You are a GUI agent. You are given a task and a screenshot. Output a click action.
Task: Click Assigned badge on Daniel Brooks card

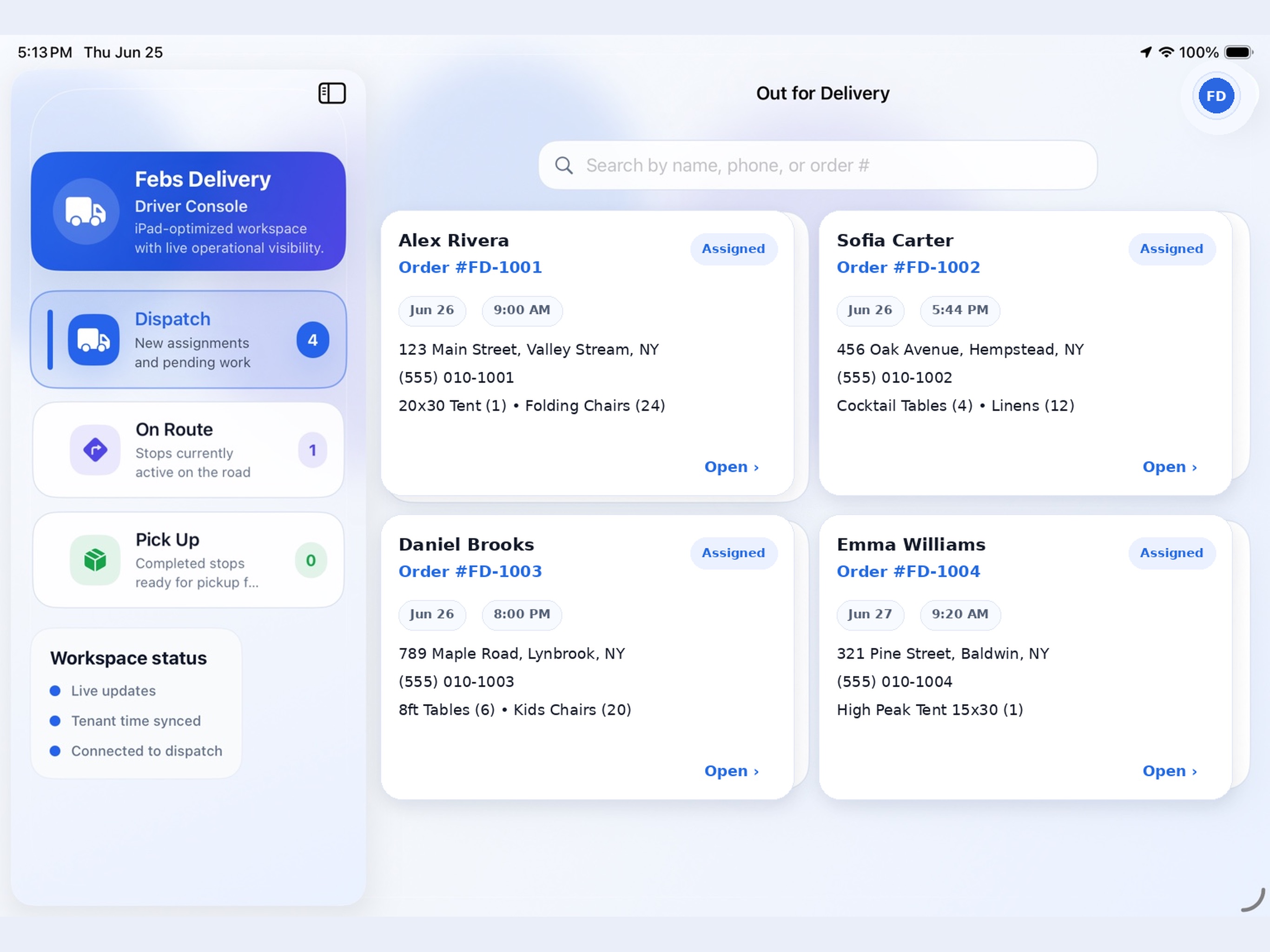[x=733, y=553]
